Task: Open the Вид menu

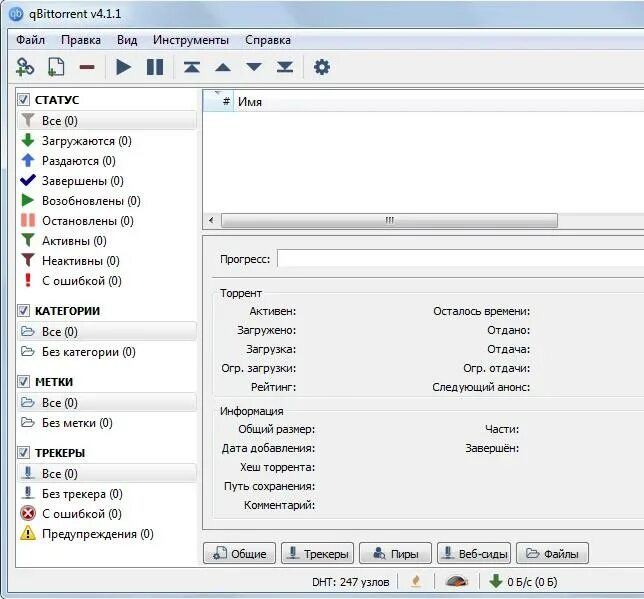Action: pyautogui.click(x=127, y=40)
